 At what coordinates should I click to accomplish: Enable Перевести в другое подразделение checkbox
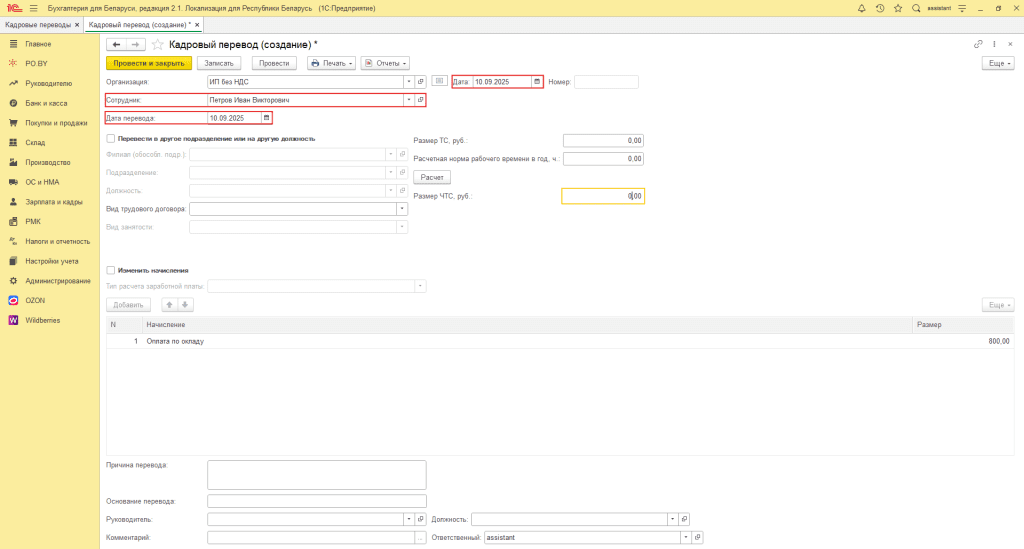pyautogui.click(x=110, y=138)
